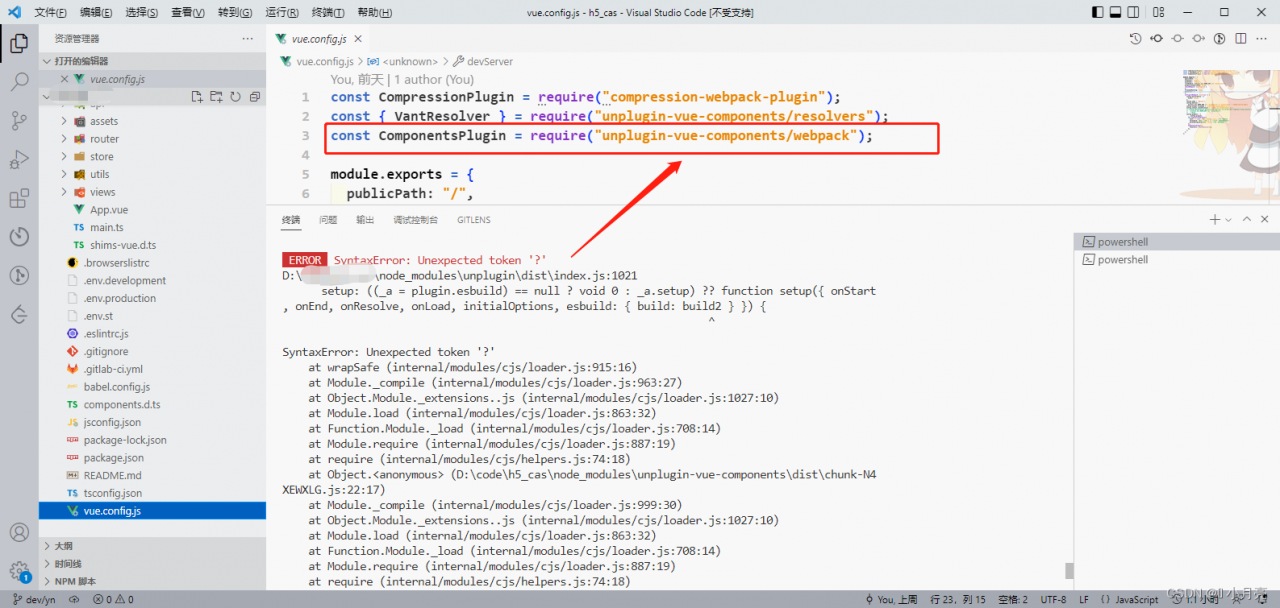Open the Search view in activity bar
This screenshot has width=1280, height=608.
19,82
